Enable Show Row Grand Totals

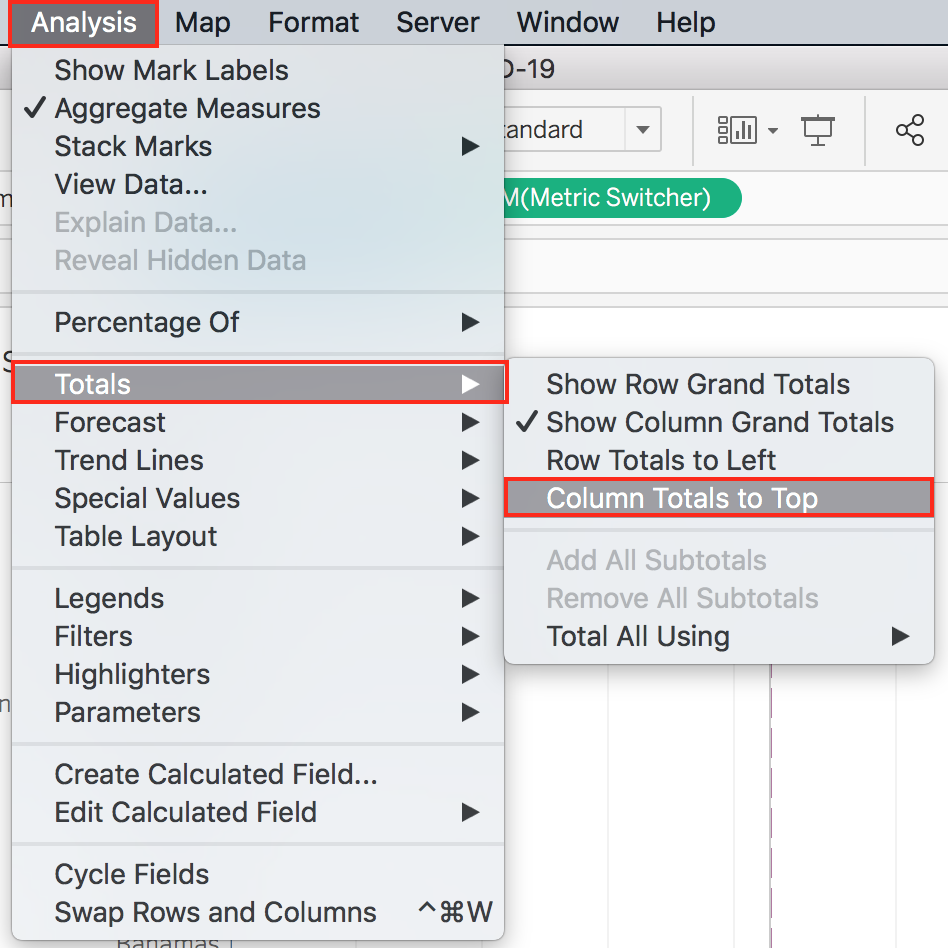coord(697,384)
